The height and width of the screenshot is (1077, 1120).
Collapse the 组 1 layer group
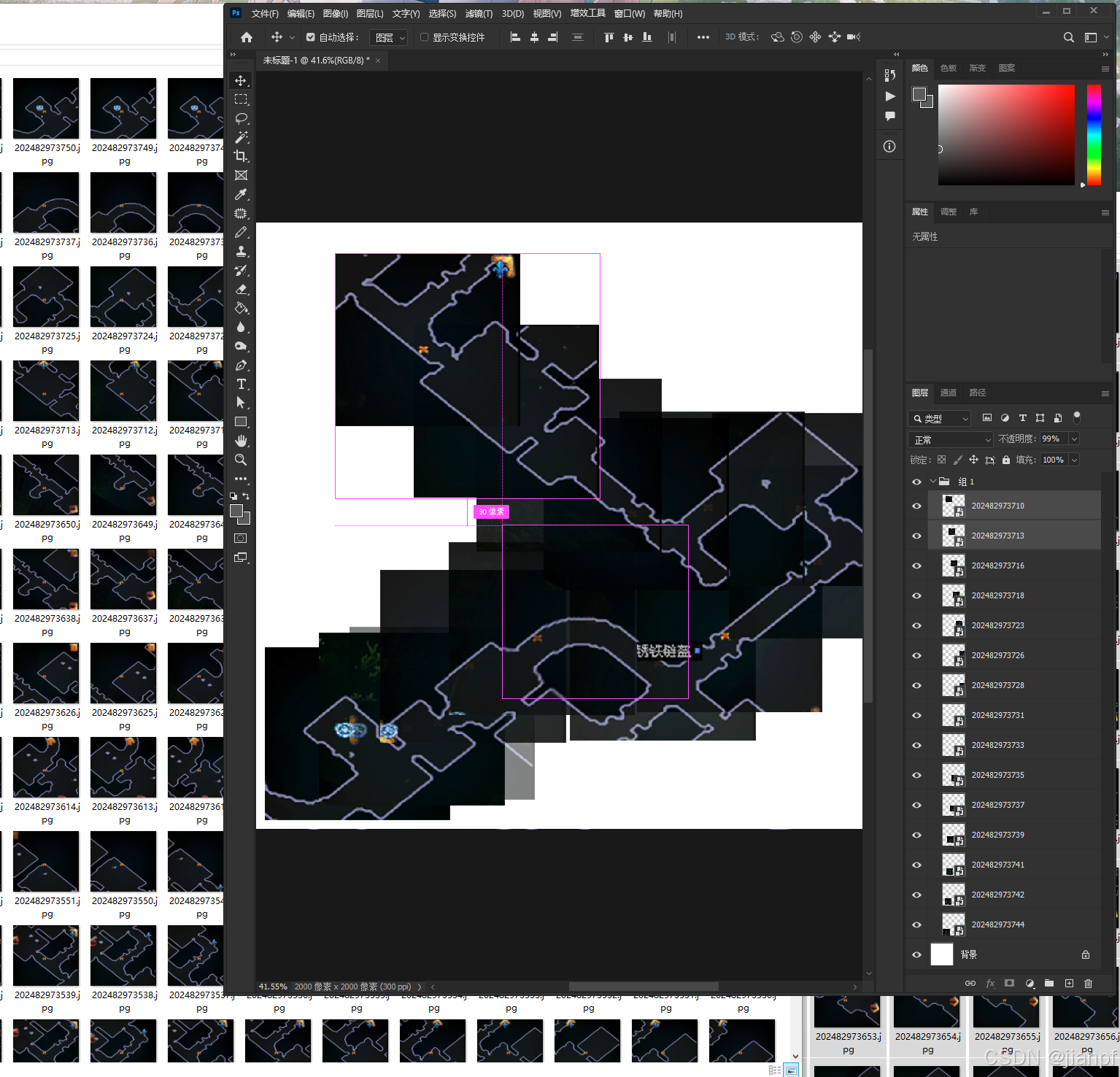coord(932,482)
